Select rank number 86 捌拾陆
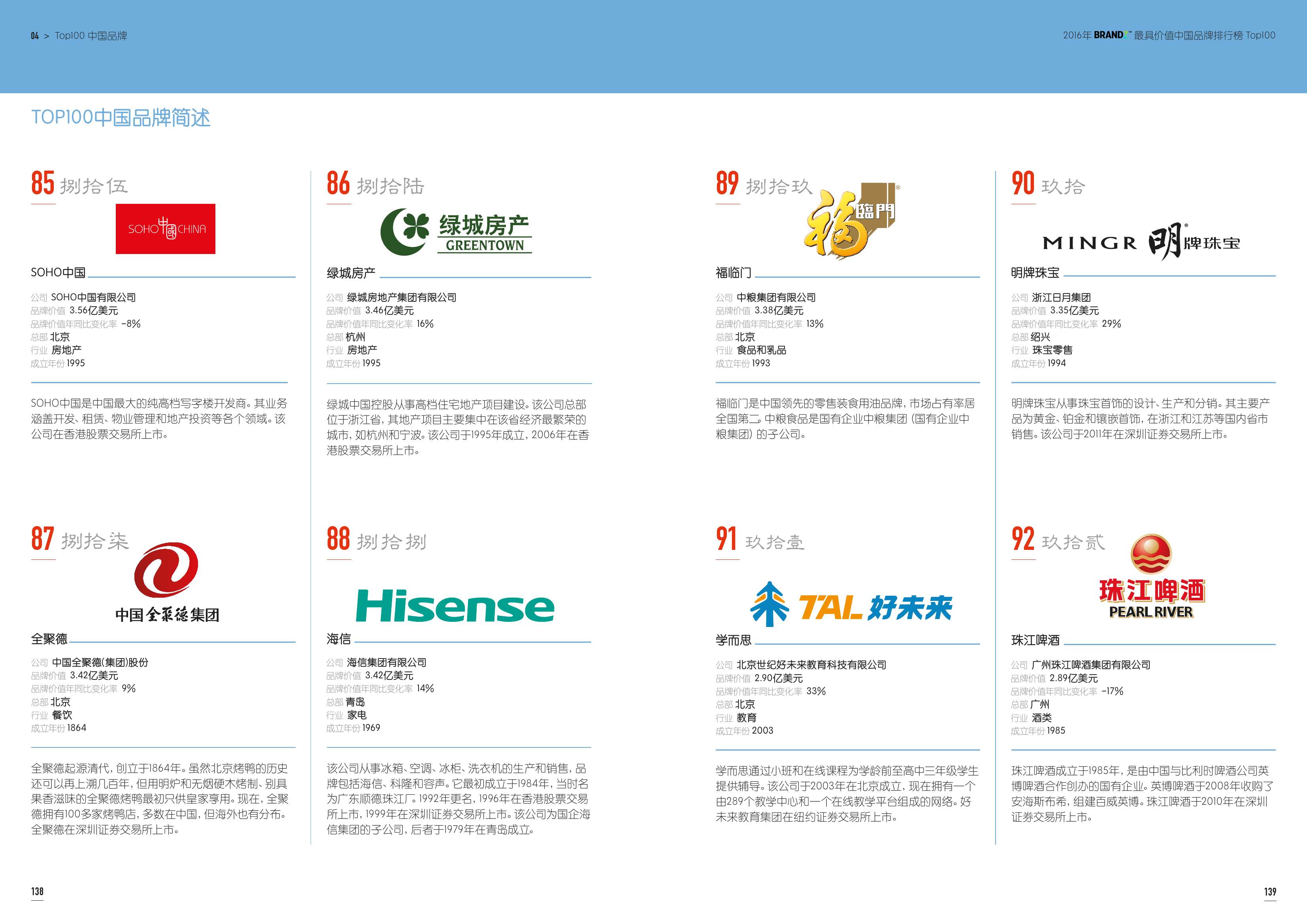Screen dimensions: 1307x924 click(375, 184)
